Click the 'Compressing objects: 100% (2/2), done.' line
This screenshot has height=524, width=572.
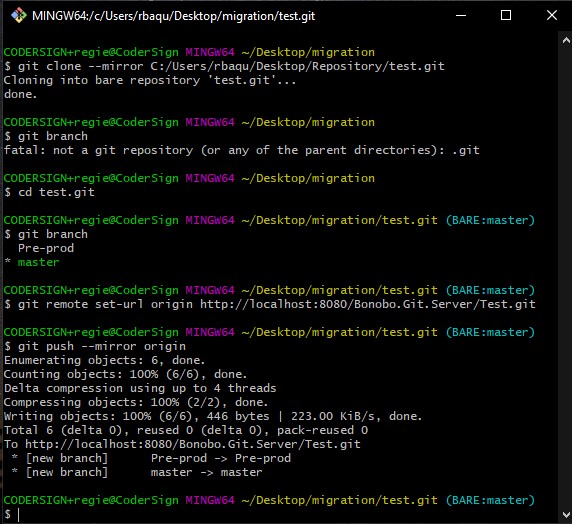(x=136, y=402)
